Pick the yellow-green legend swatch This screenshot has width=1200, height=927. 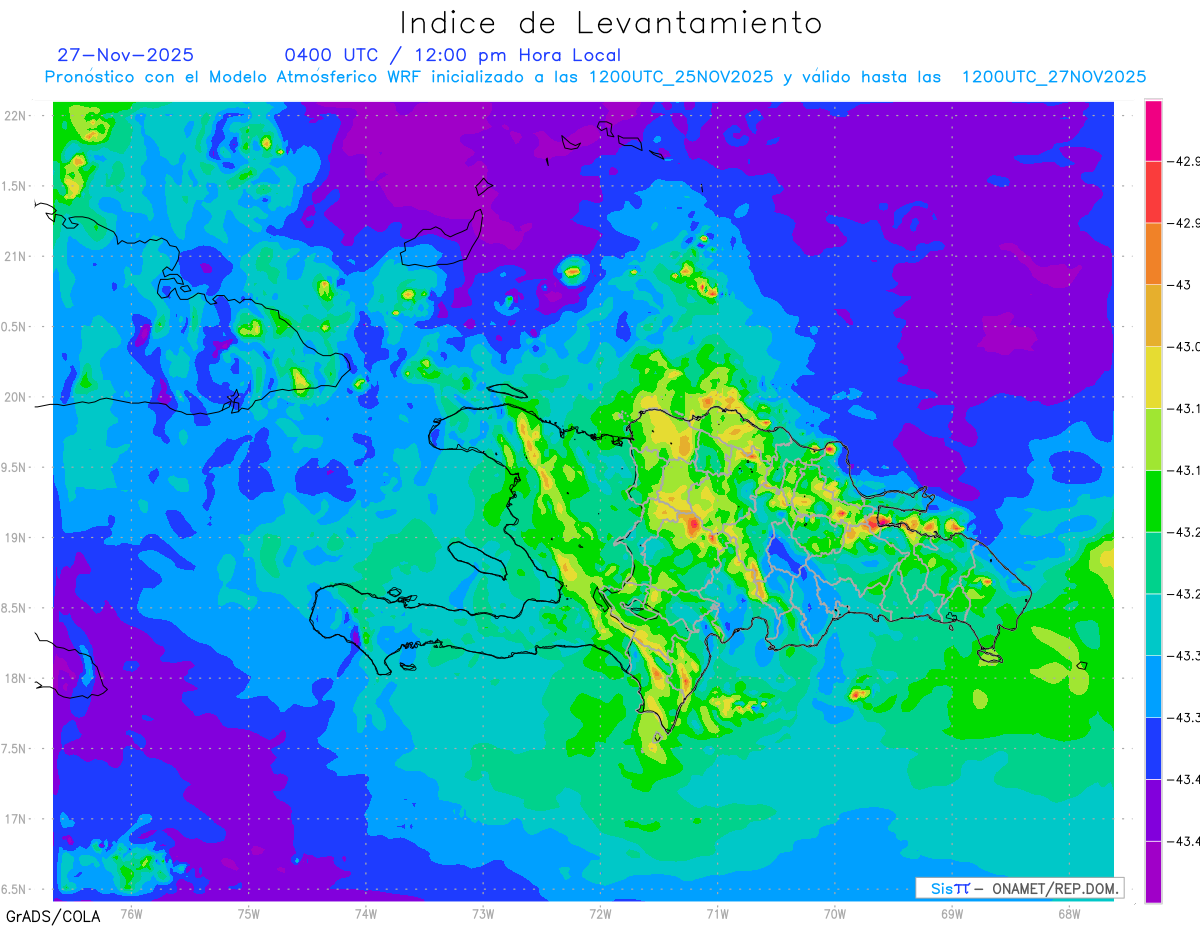pyautogui.click(x=1153, y=439)
